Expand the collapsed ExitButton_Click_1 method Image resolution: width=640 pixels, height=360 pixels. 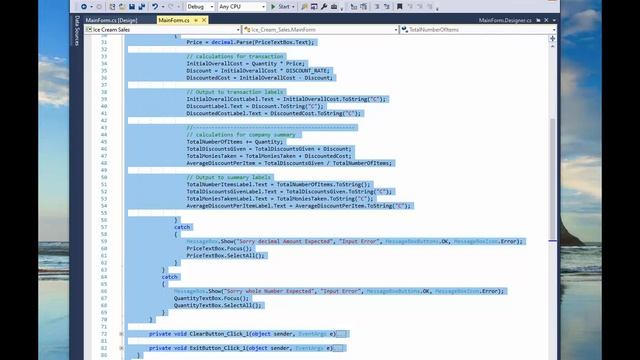(x=121, y=348)
